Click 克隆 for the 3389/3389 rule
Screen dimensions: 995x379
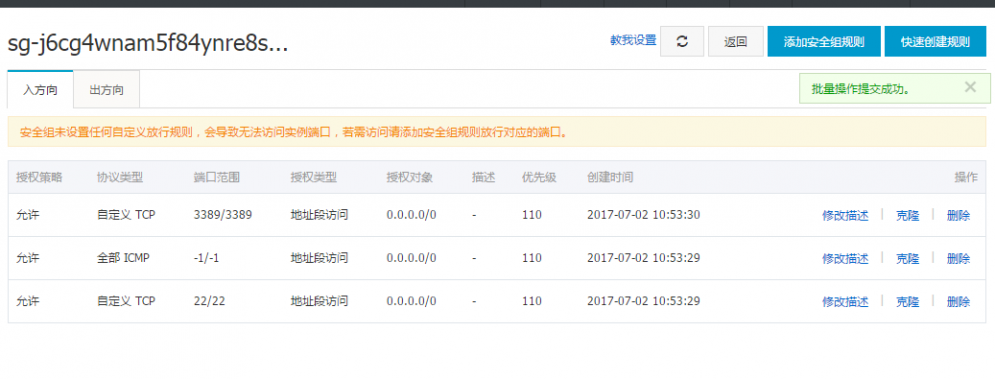(x=907, y=215)
